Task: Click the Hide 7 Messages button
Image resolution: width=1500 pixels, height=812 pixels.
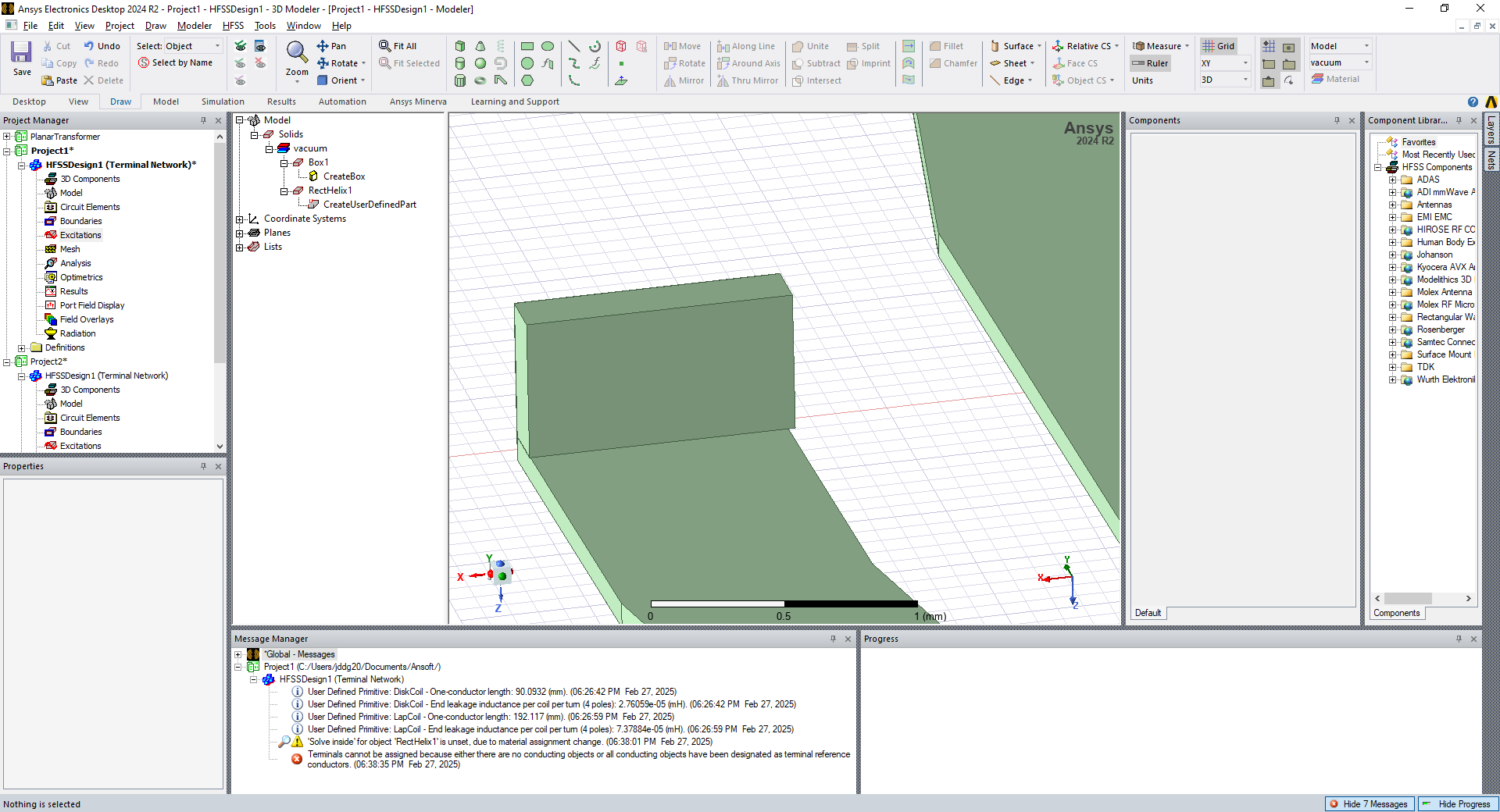Action: [1370, 803]
